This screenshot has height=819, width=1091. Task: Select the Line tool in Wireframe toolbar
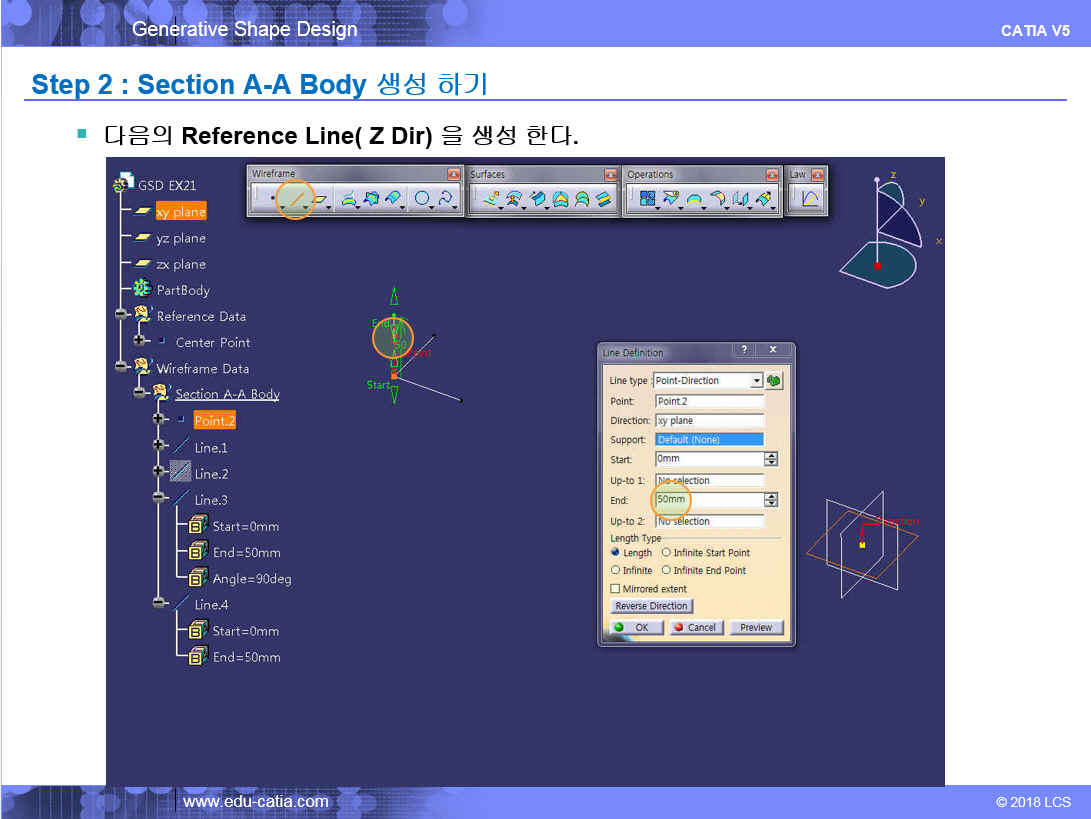295,200
